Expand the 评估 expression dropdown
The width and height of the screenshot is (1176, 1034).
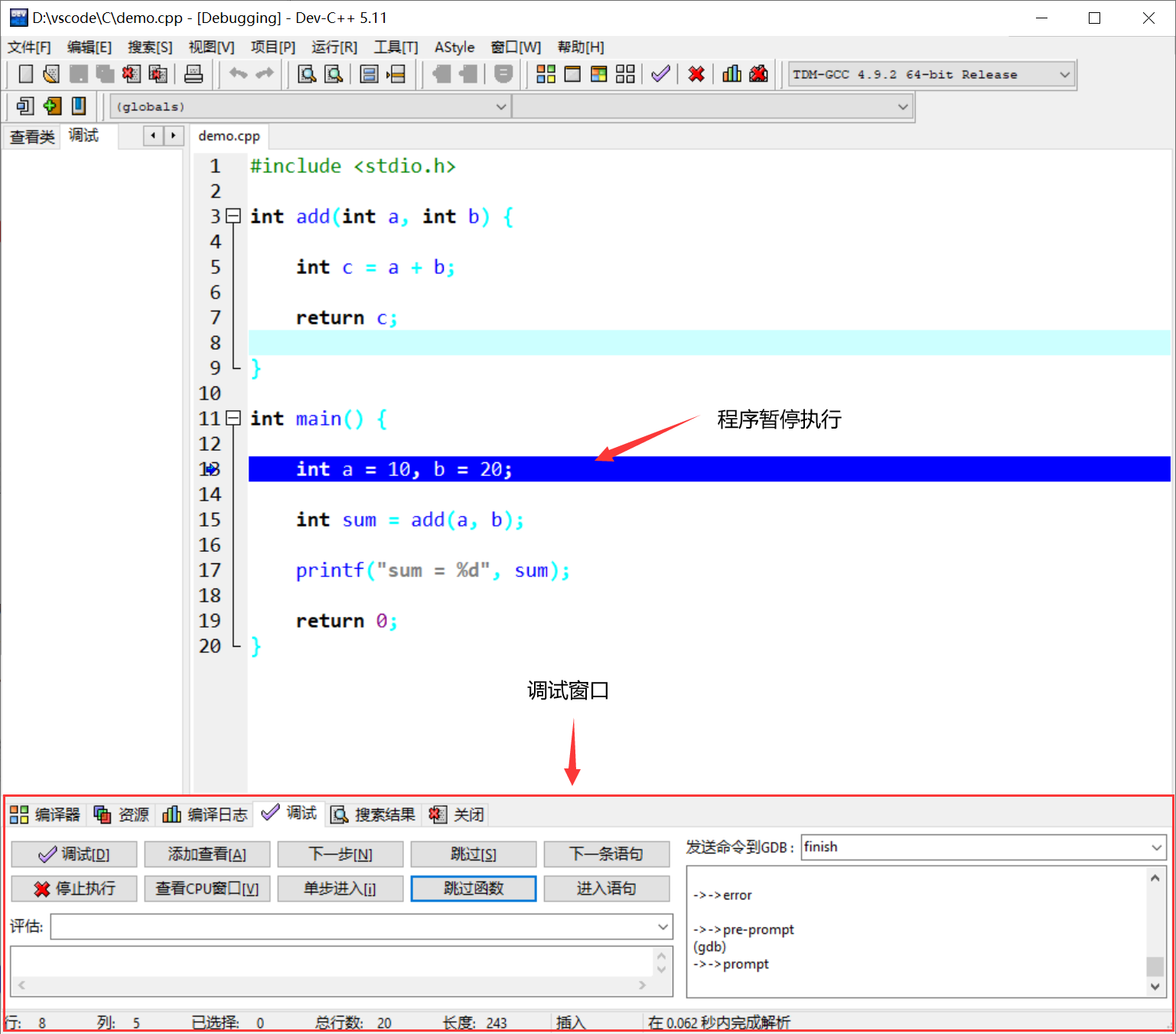(663, 927)
